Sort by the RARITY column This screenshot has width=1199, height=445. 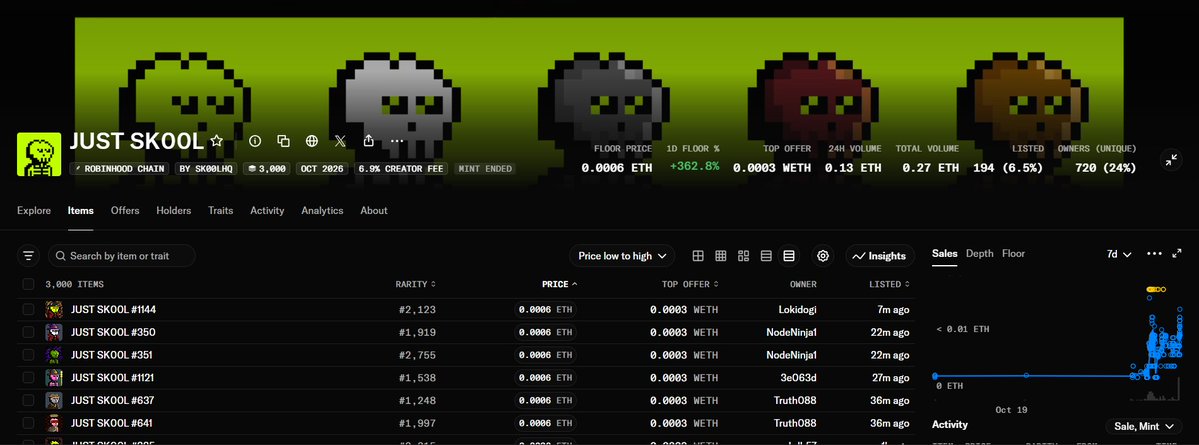415,284
